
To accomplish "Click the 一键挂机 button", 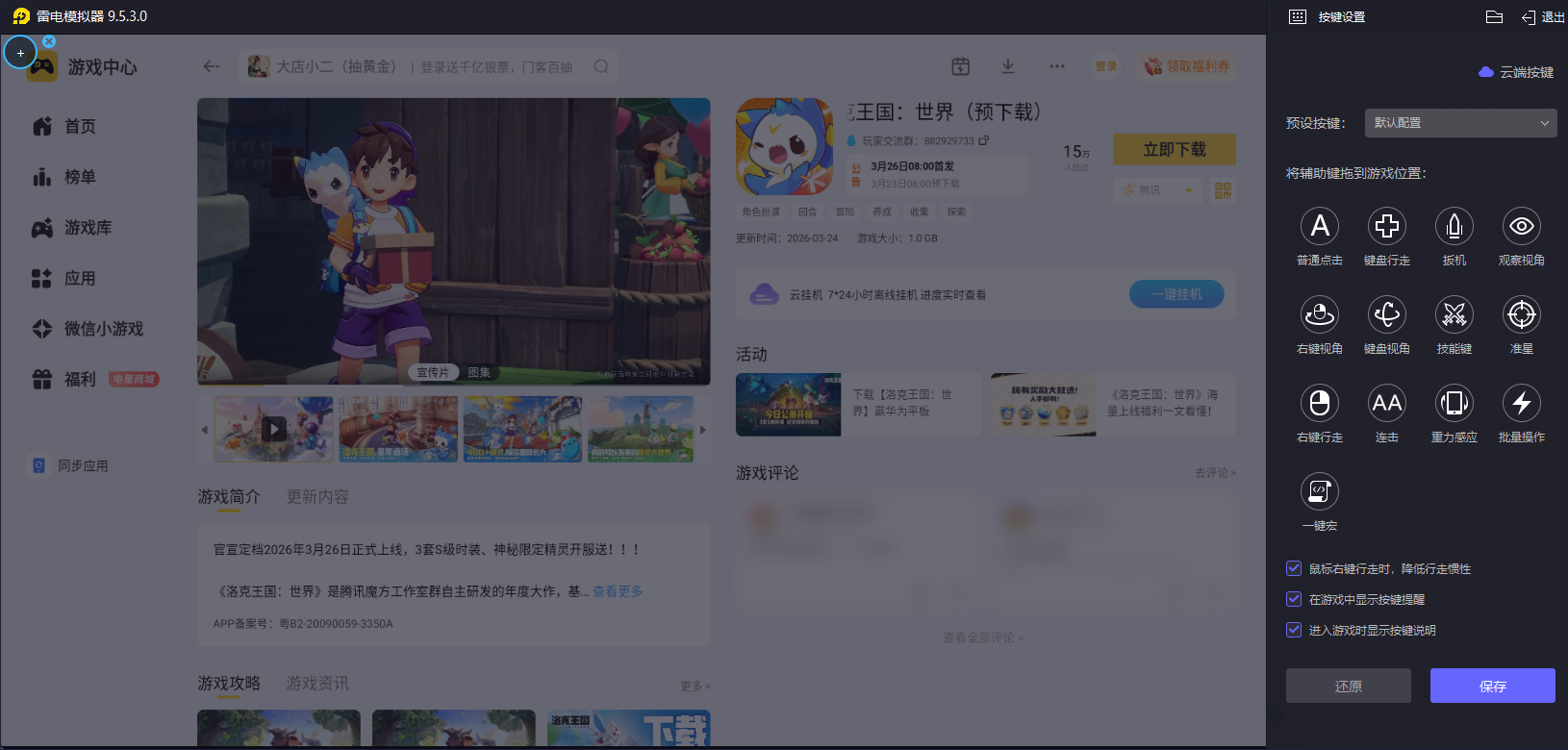I will (1176, 294).
